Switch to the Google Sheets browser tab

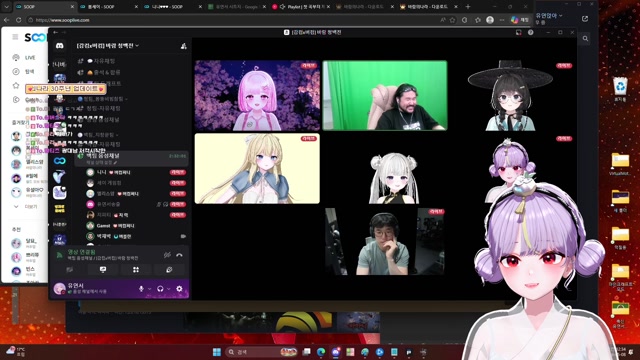point(237,7)
